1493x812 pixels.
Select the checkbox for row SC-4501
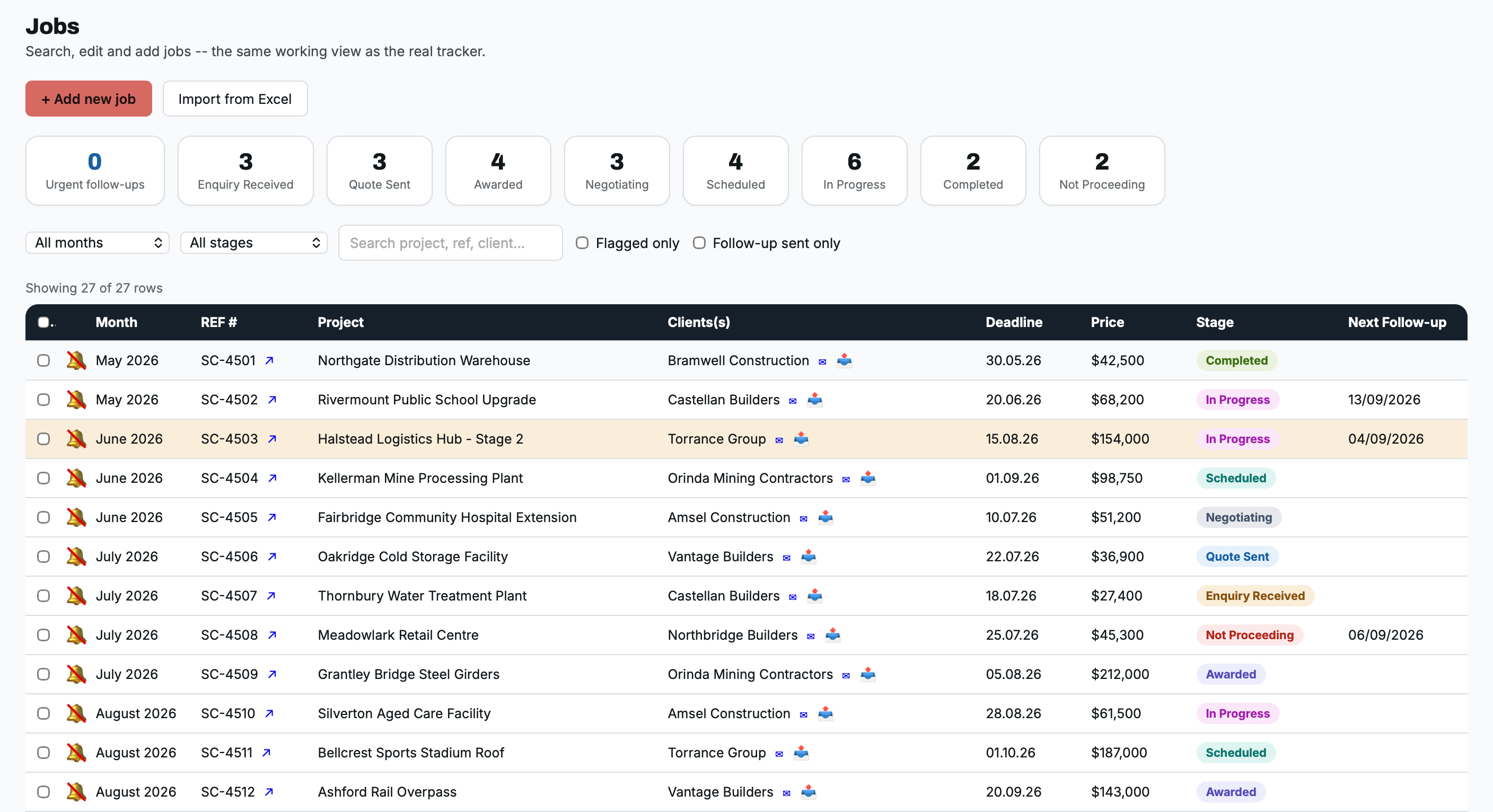point(43,360)
